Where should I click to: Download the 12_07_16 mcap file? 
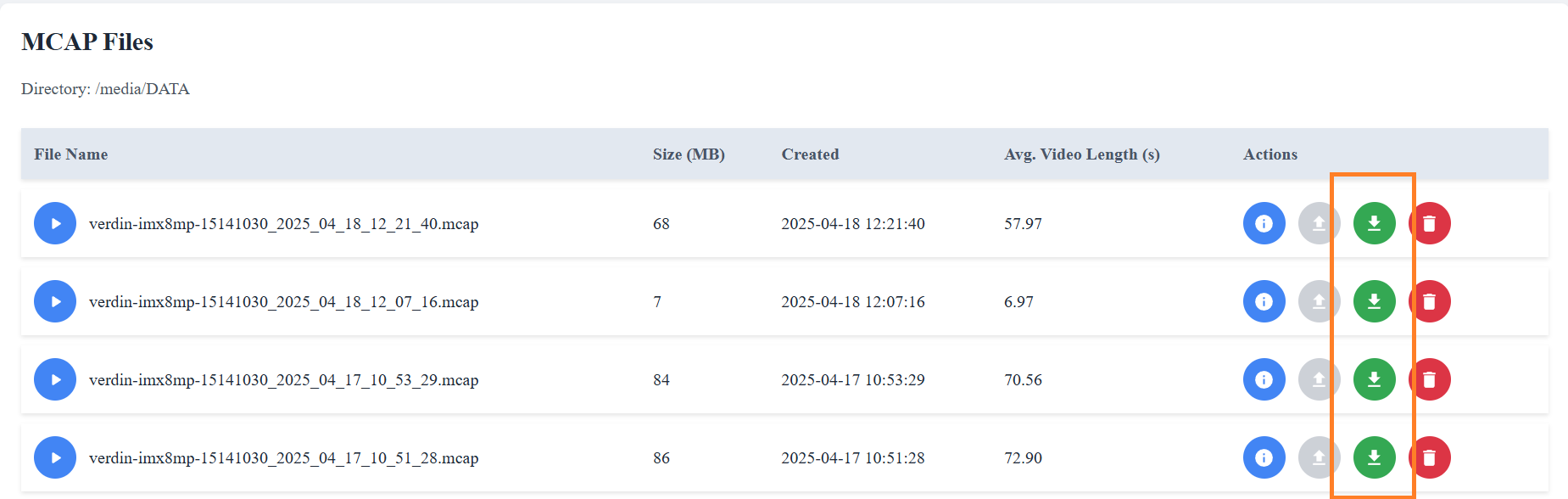pyautogui.click(x=1375, y=301)
